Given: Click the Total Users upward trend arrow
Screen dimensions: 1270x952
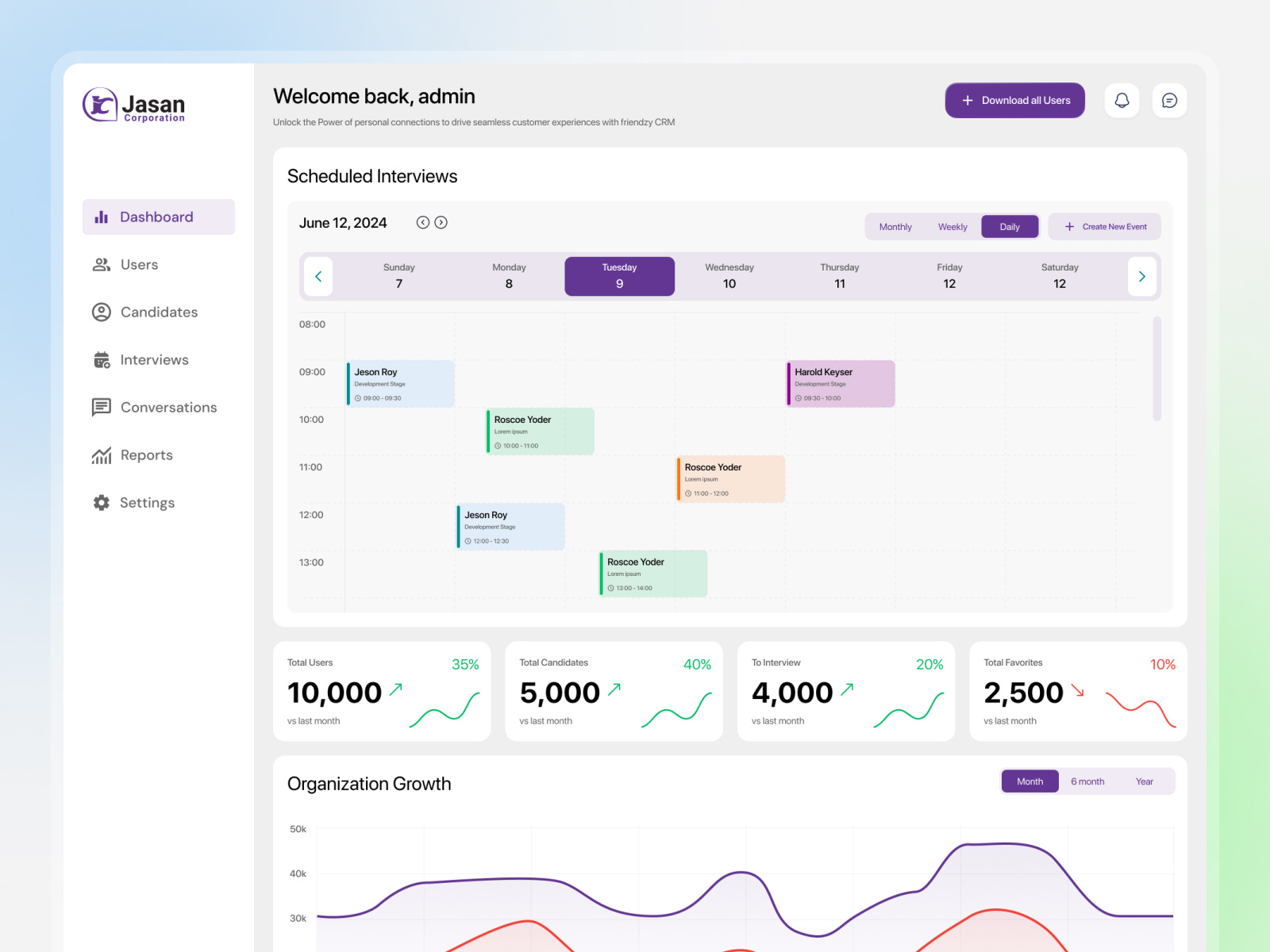Looking at the screenshot, I should click(396, 689).
